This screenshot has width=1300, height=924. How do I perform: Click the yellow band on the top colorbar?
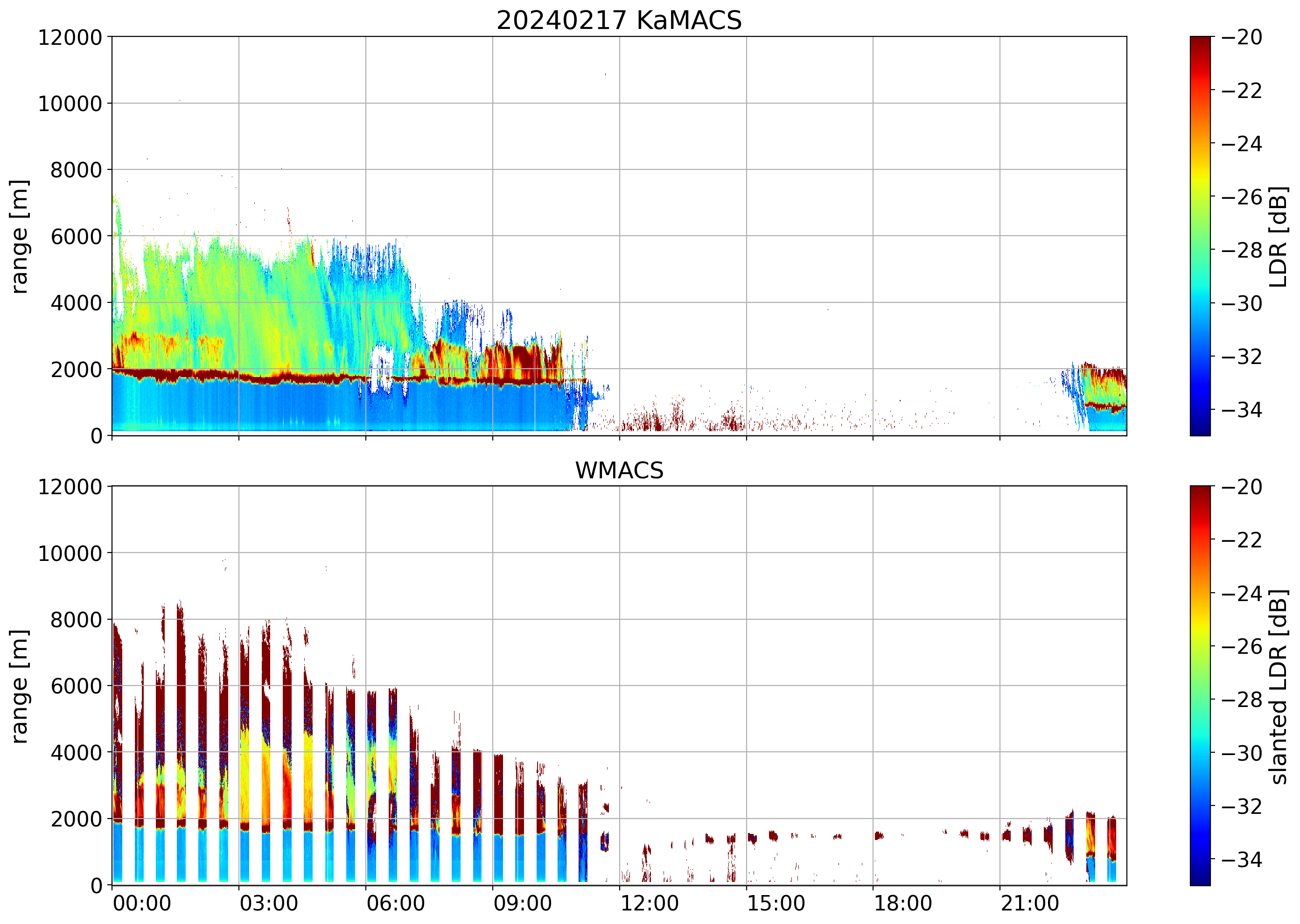coord(1199,176)
